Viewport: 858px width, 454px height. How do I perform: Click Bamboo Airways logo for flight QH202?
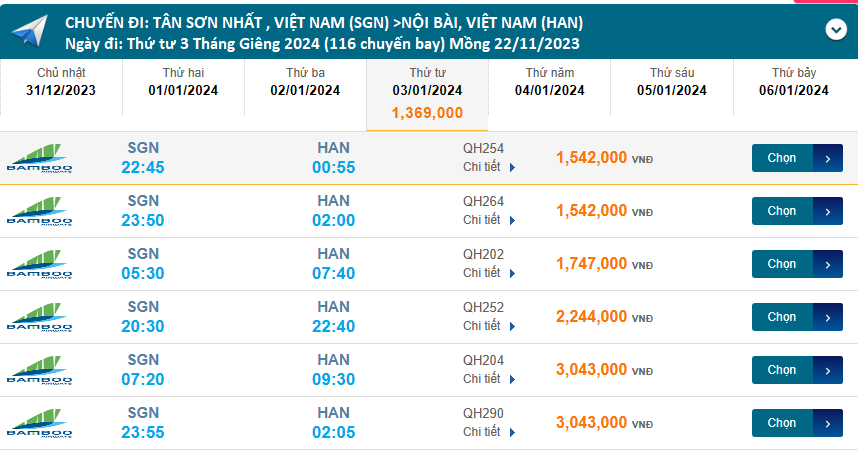tap(40, 264)
